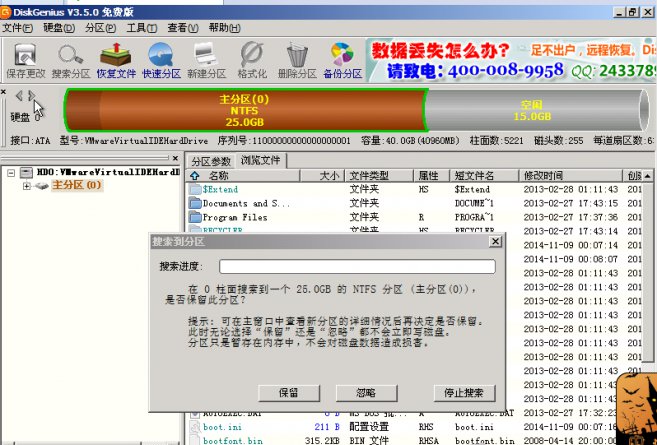Click the 配置设置 file type cell

369,427
